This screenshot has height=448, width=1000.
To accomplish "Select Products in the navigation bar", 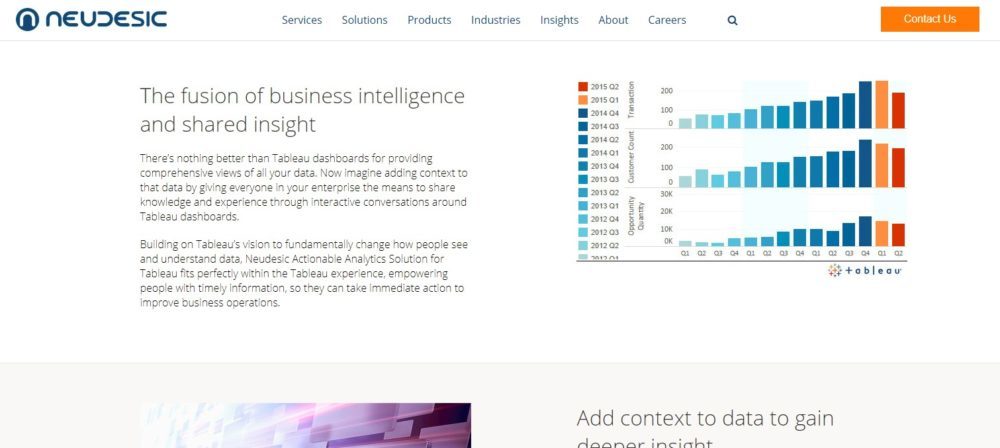I will [x=429, y=20].
